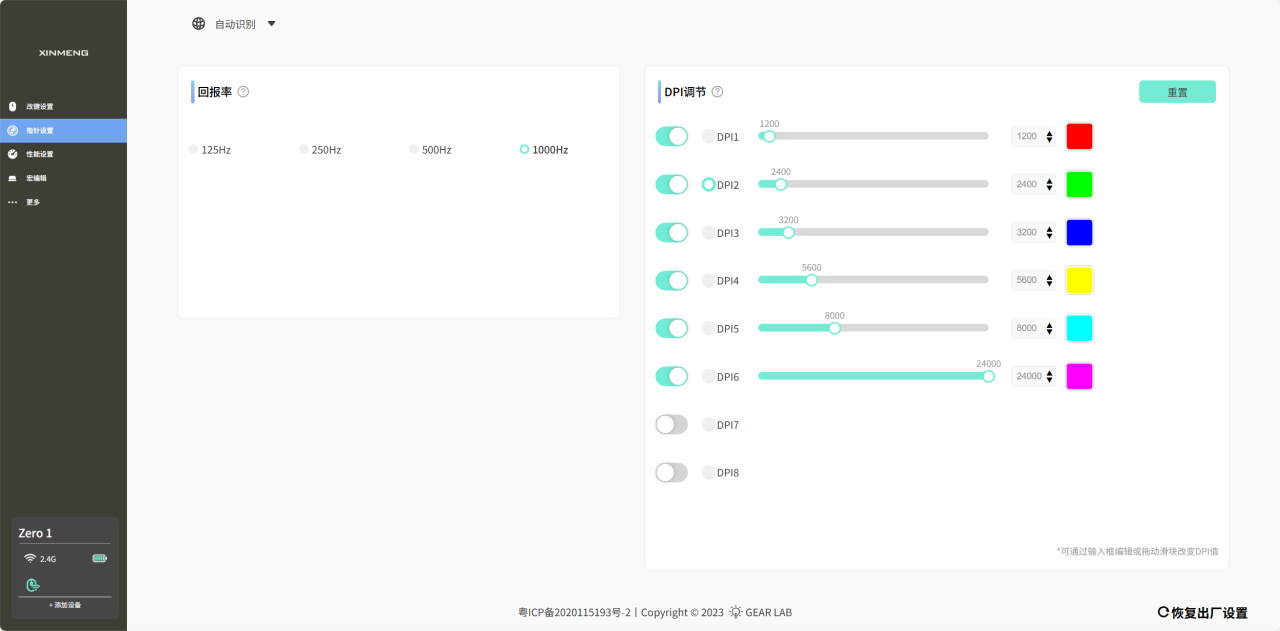Disable the DPI3 toggle switch
1280x631 pixels.
(x=671, y=233)
